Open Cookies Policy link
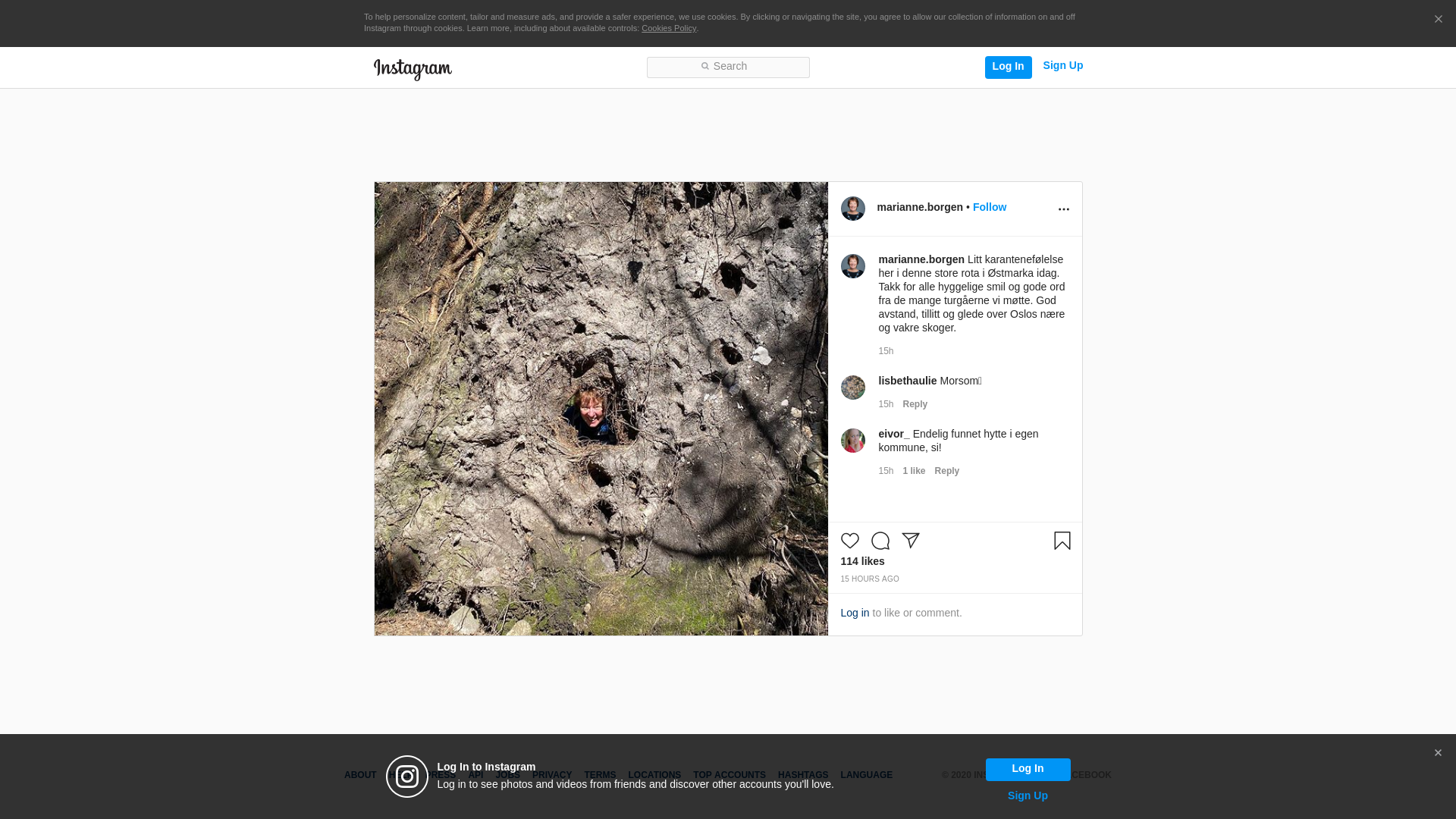 669,29
